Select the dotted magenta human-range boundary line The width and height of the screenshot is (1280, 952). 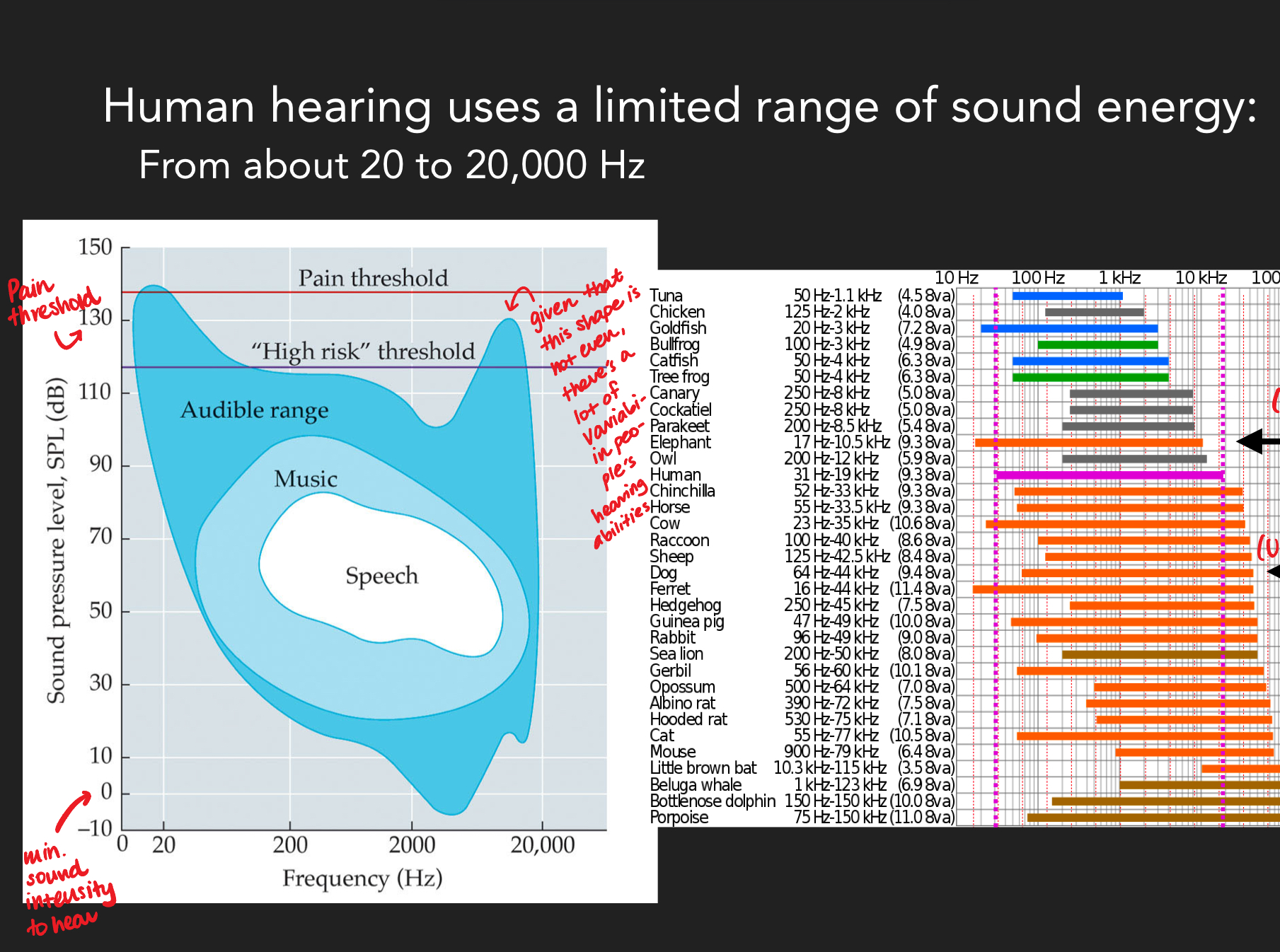pyautogui.click(x=996, y=566)
